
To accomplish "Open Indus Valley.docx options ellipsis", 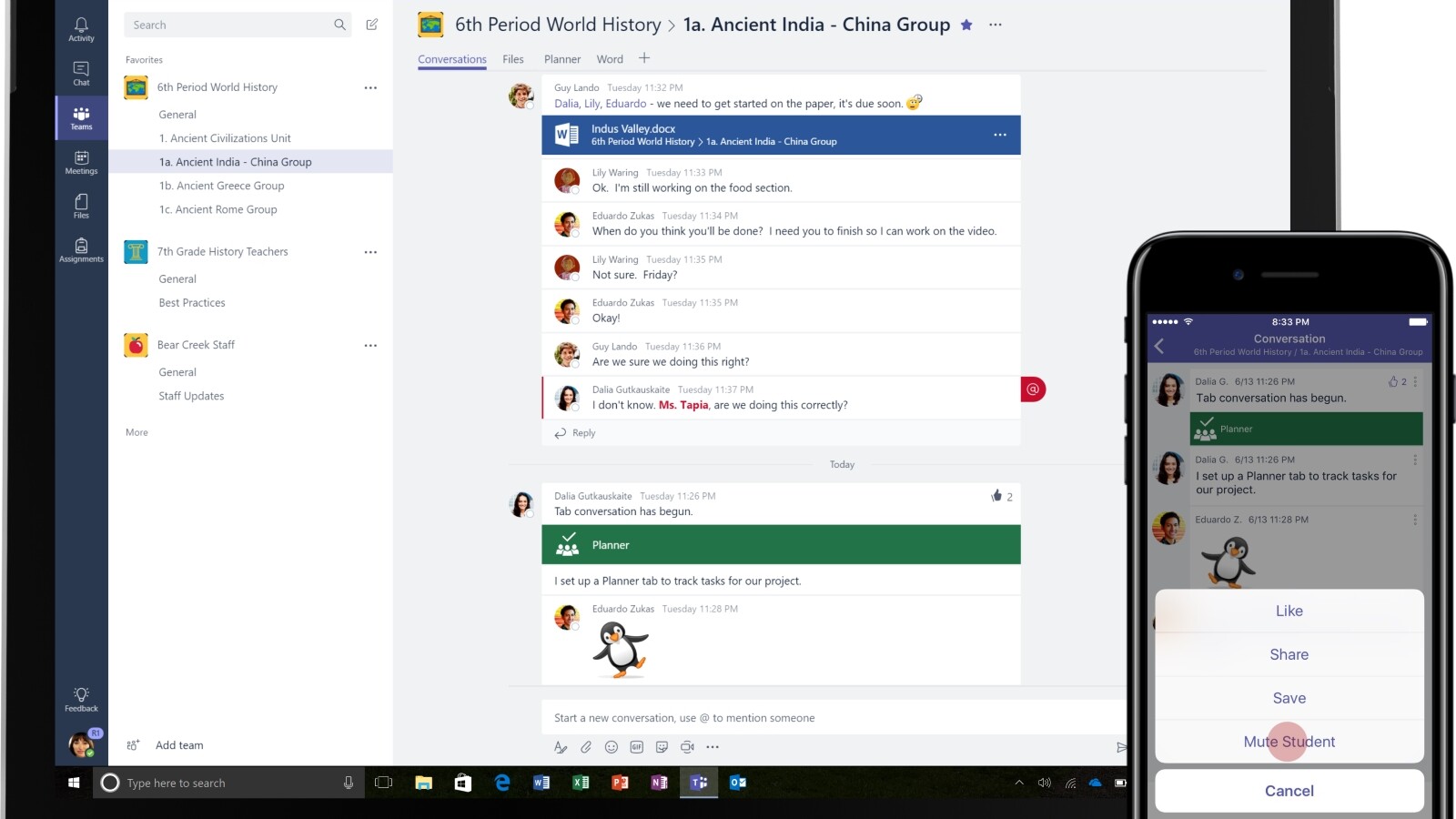I will [x=1000, y=135].
